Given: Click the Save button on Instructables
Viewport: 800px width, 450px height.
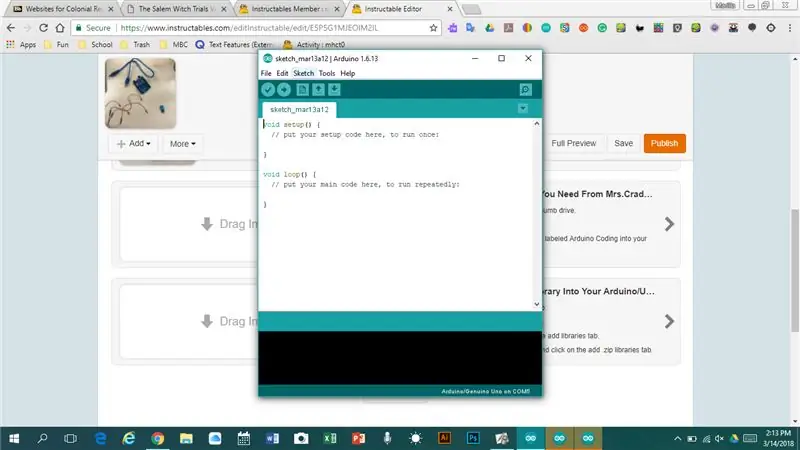Looking at the screenshot, I should tap(623, 143).
